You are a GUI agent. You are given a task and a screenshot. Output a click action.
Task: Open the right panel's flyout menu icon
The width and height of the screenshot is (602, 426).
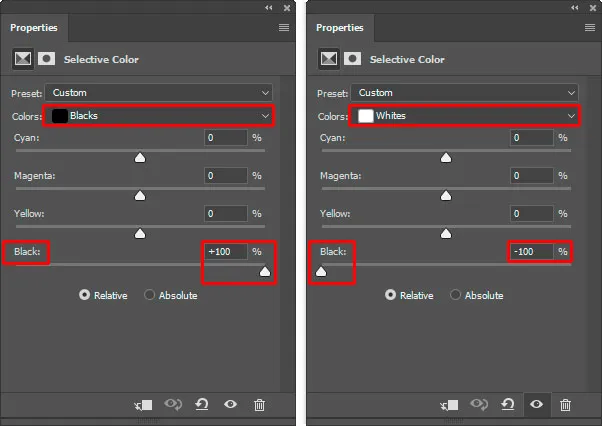590,28
